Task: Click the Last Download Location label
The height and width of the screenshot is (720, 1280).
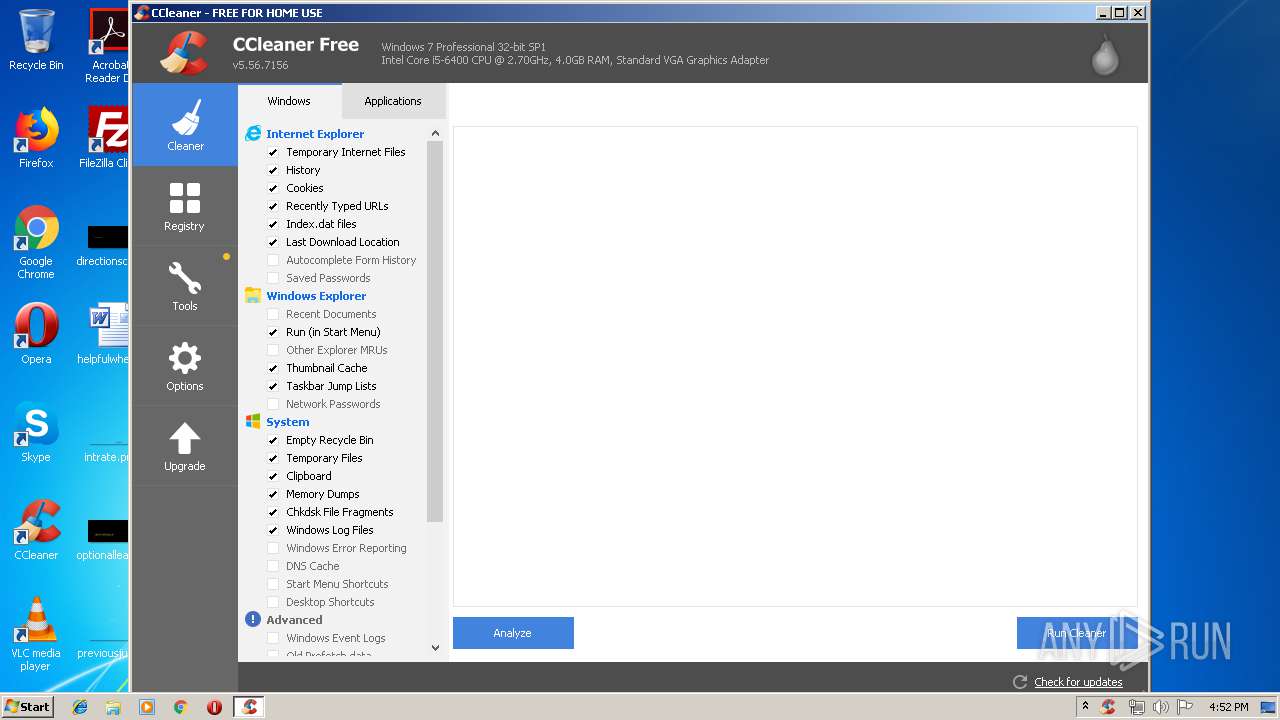Action: pos(343,242)
